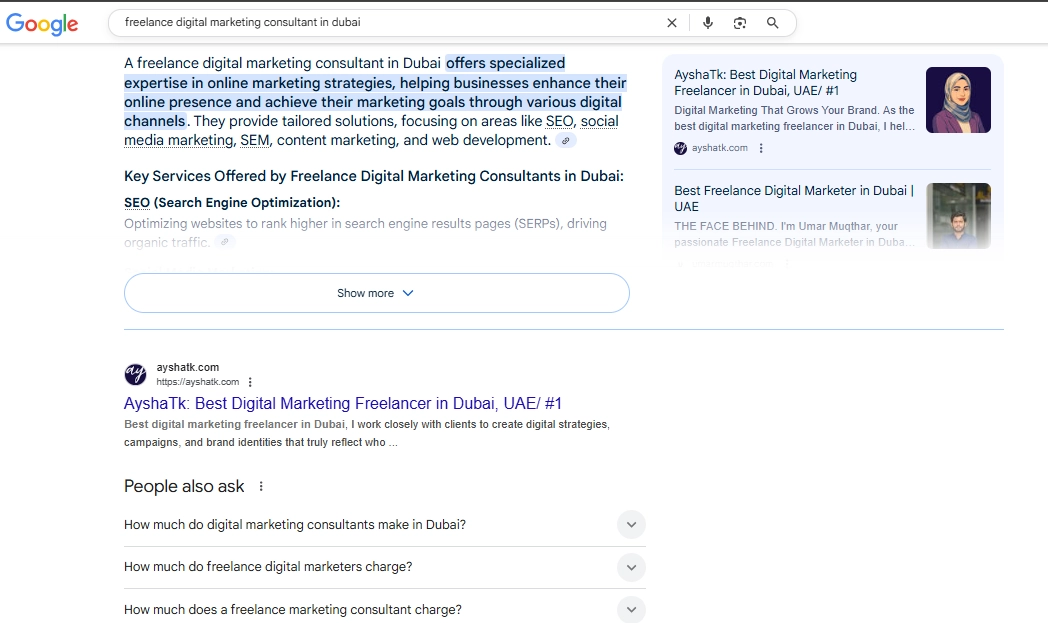Start voice search with microphone icon
The height and width of the screenshot is (623, 1048).
point(708,23)
